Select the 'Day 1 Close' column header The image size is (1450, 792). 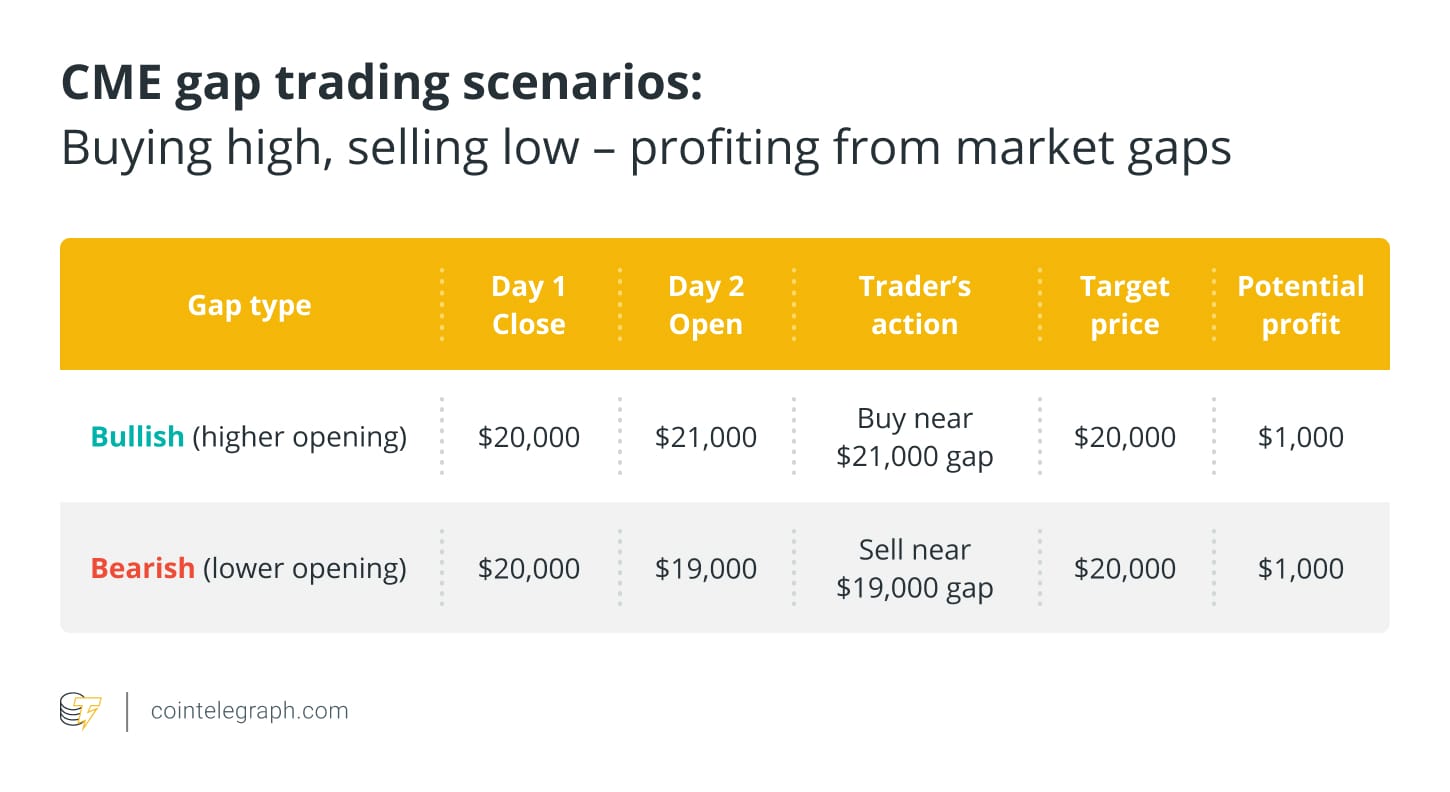pyautogui.click(x=529, y=305)
